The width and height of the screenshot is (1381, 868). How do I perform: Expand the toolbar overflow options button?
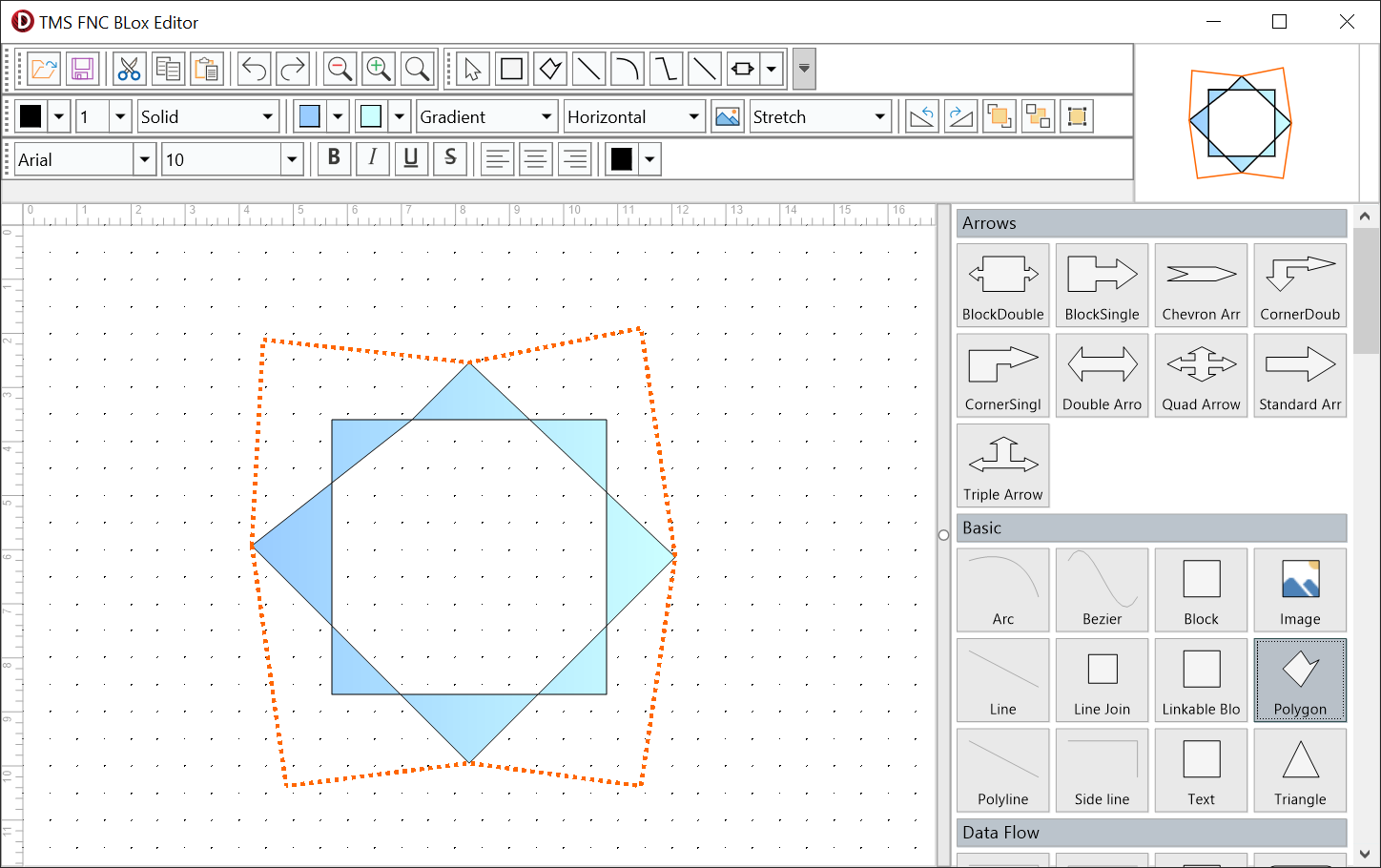click(804, 69)
